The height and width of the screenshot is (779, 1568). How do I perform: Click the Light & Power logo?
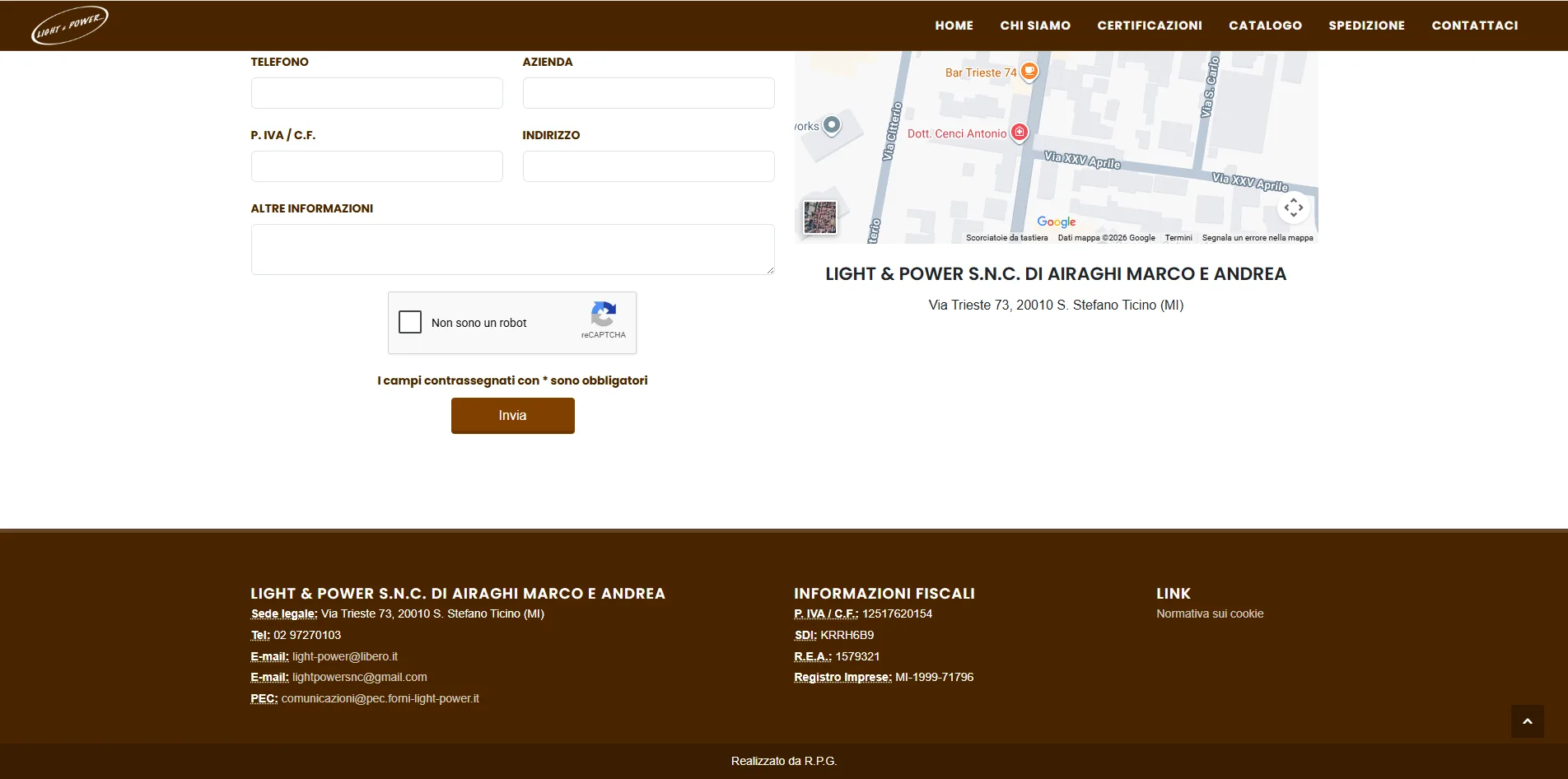pos(70,25)
